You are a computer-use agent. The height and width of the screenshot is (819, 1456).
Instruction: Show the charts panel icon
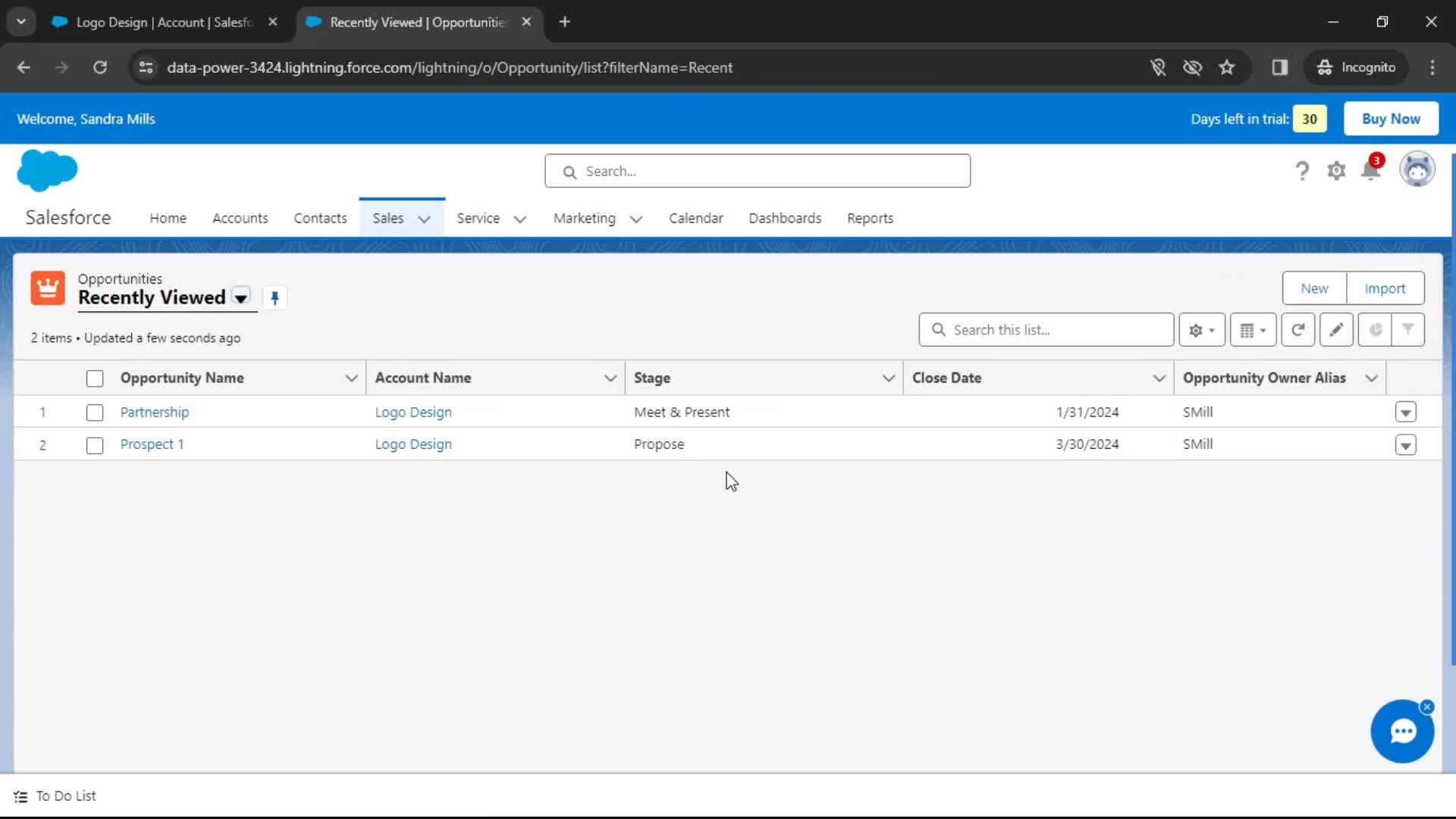click(x=1375, y=330)
